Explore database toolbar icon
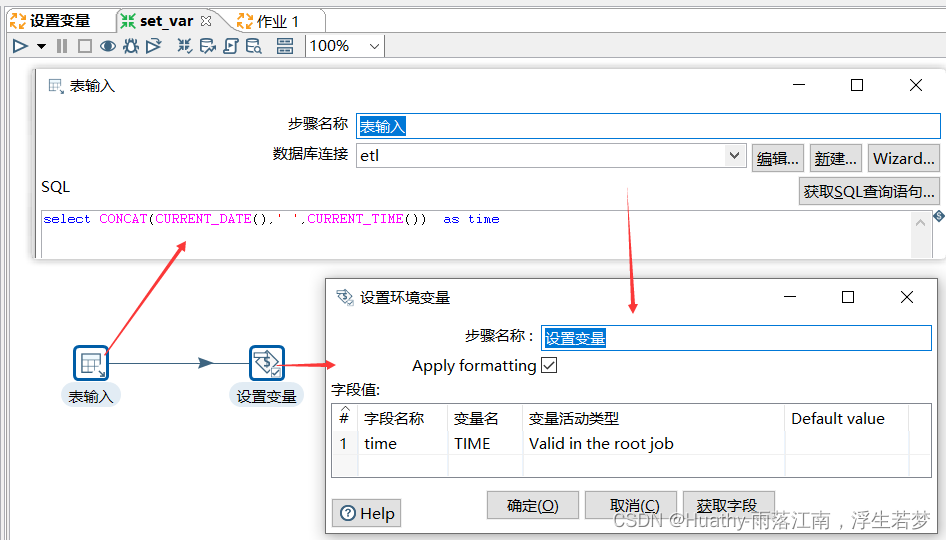 click(x=254, y=46)
